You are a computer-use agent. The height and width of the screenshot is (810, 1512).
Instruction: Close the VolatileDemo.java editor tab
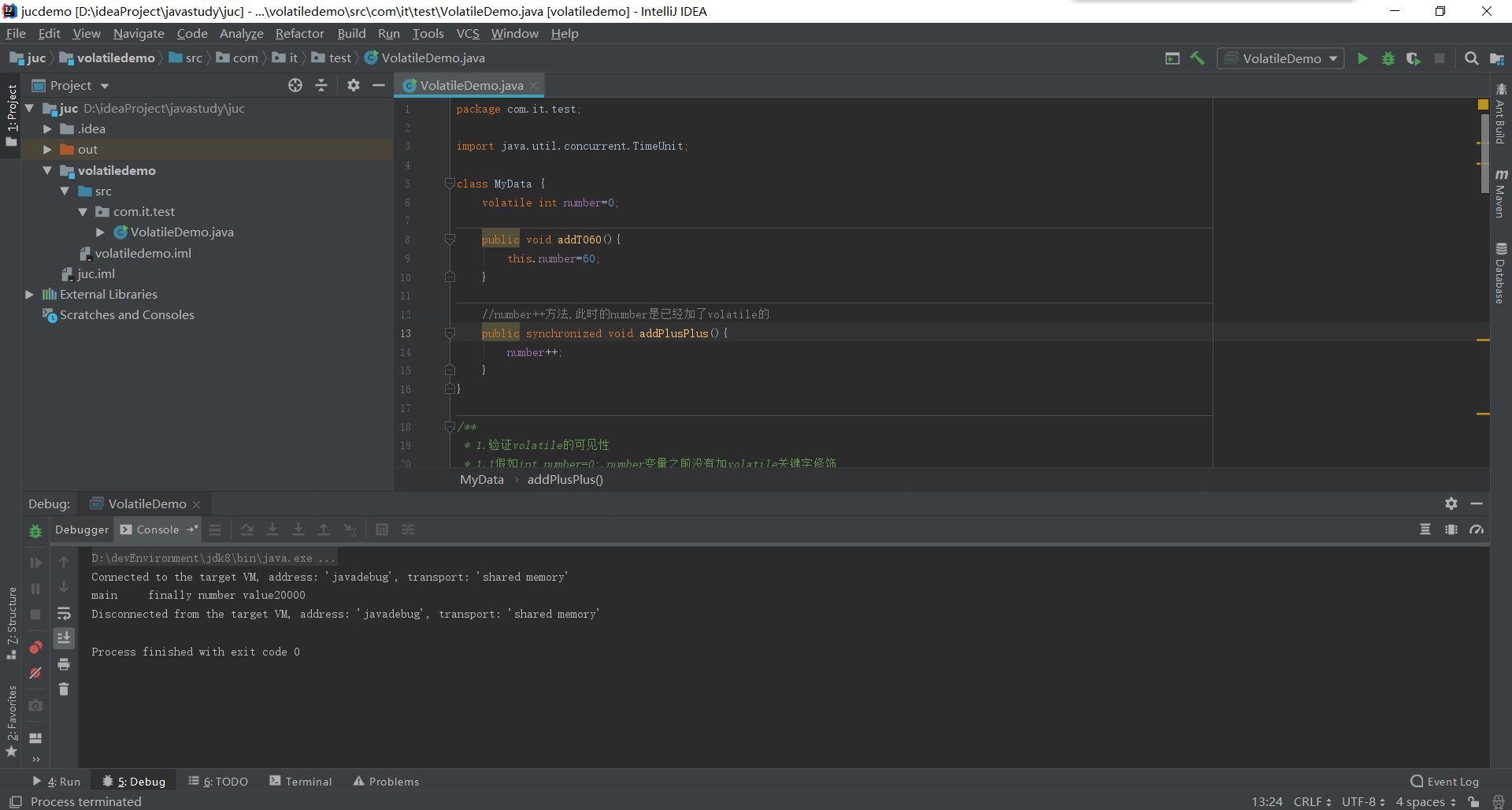534,85
